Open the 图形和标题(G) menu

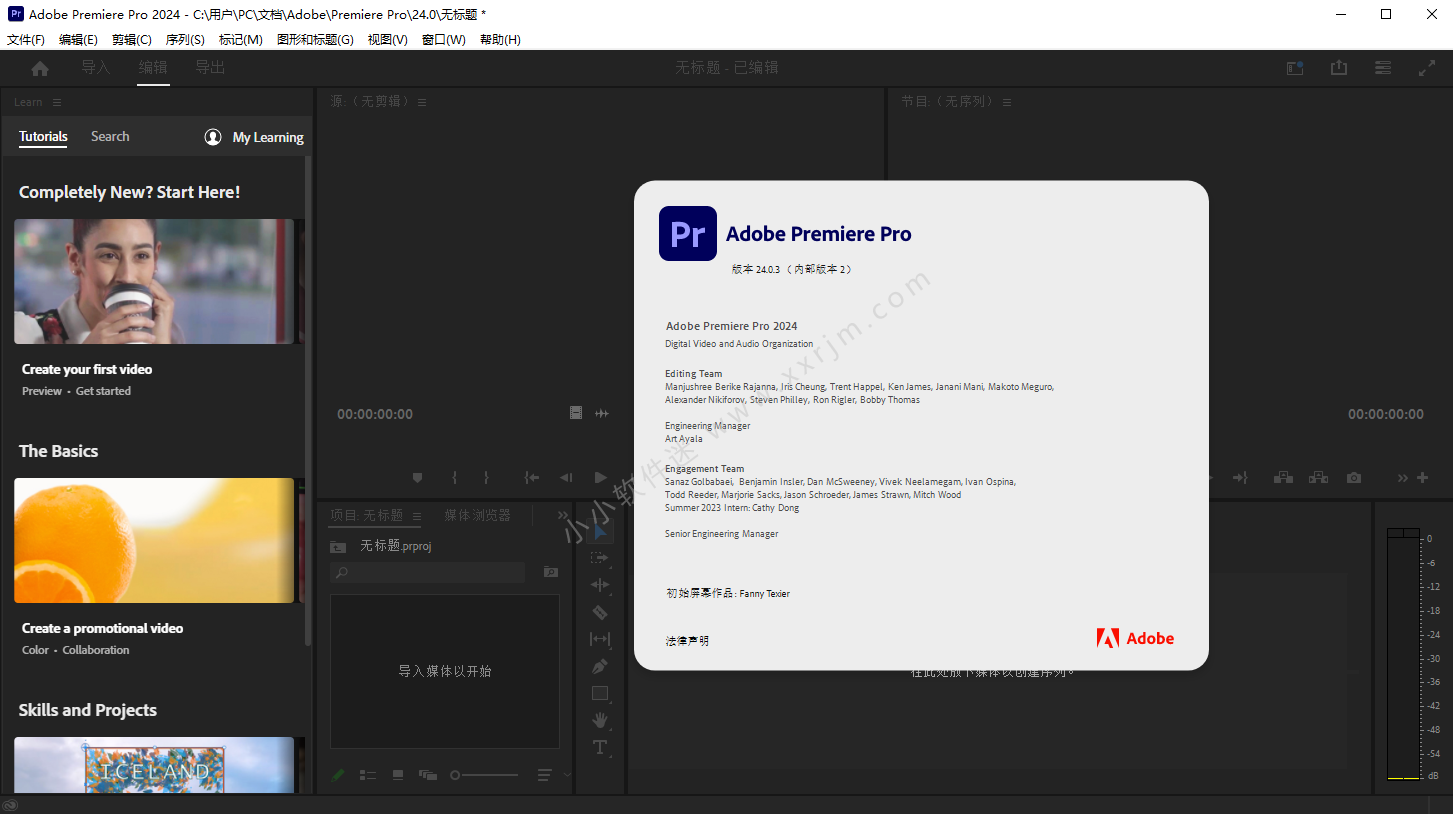(315, 40)
